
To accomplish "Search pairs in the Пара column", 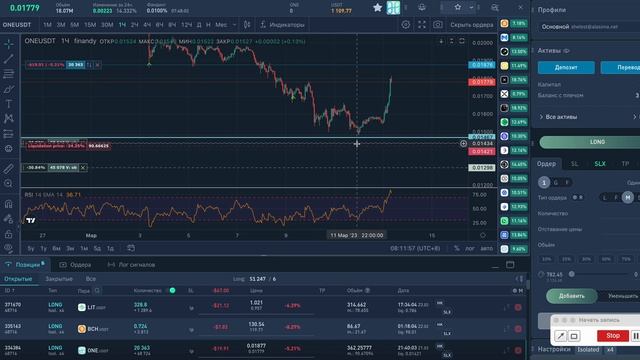I will click(97, 291).
